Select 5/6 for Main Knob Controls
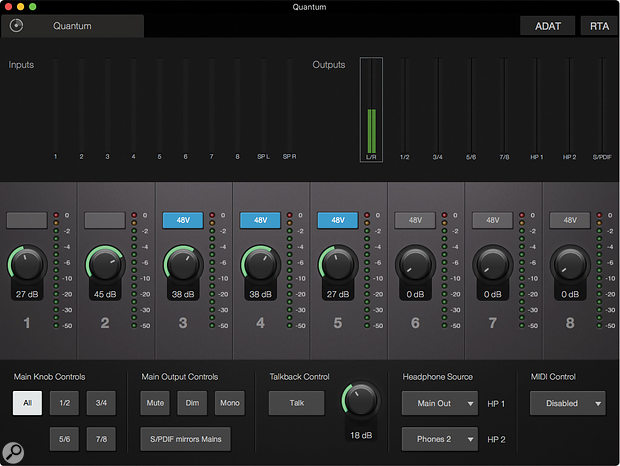The height and width of the screenshot is (466, 620). point(64,439)
